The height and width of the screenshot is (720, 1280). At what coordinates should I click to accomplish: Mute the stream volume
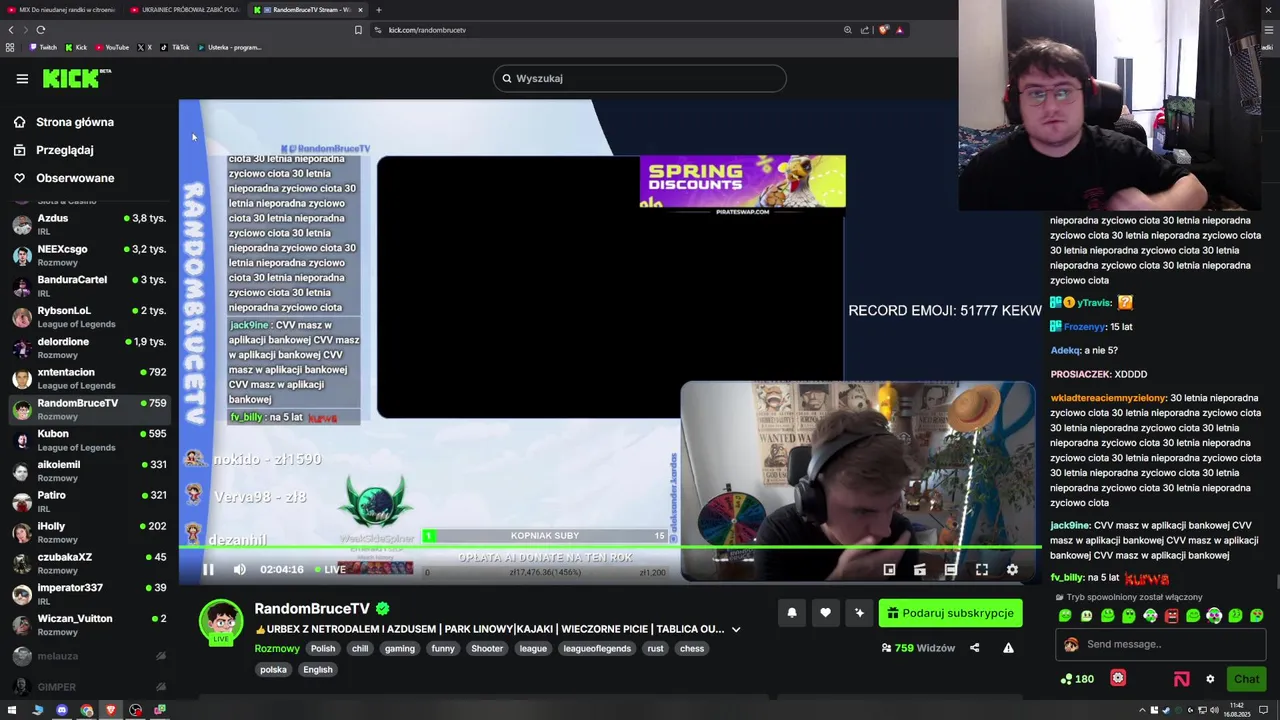[239, 569]
